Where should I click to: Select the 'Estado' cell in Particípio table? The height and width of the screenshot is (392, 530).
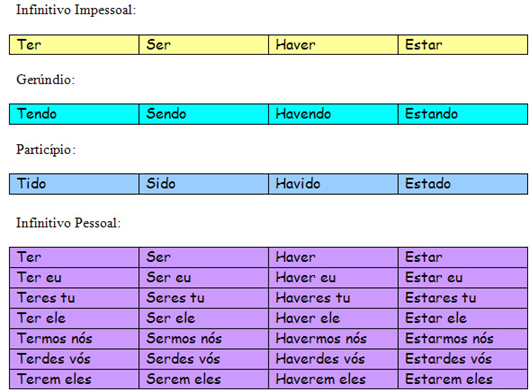(x=463, y=184)
